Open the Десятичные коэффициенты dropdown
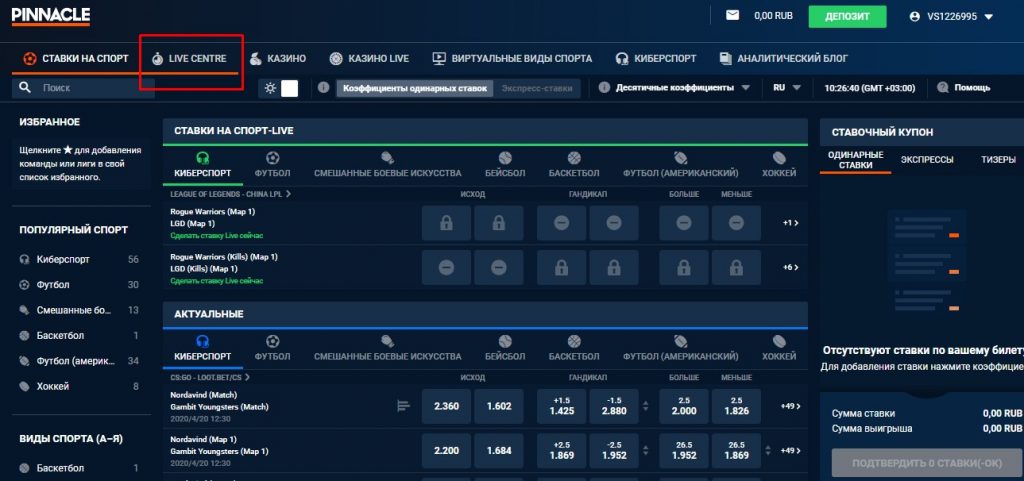The height and width of the screenshot is (481, 1024). pos(675,88)
